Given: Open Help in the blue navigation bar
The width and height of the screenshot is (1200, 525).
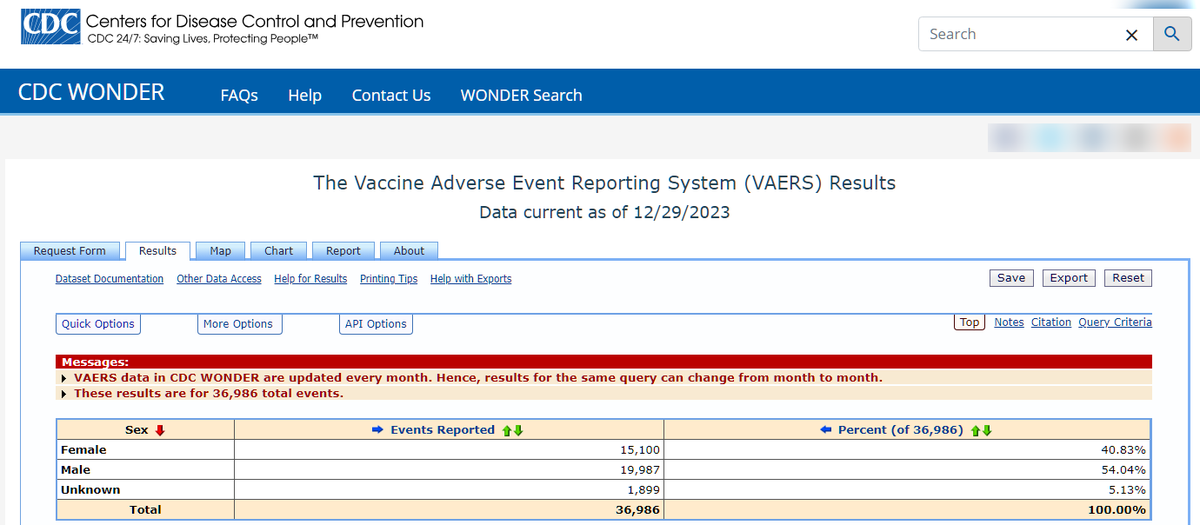Looking at the screenshot, I should pos(305,95).
